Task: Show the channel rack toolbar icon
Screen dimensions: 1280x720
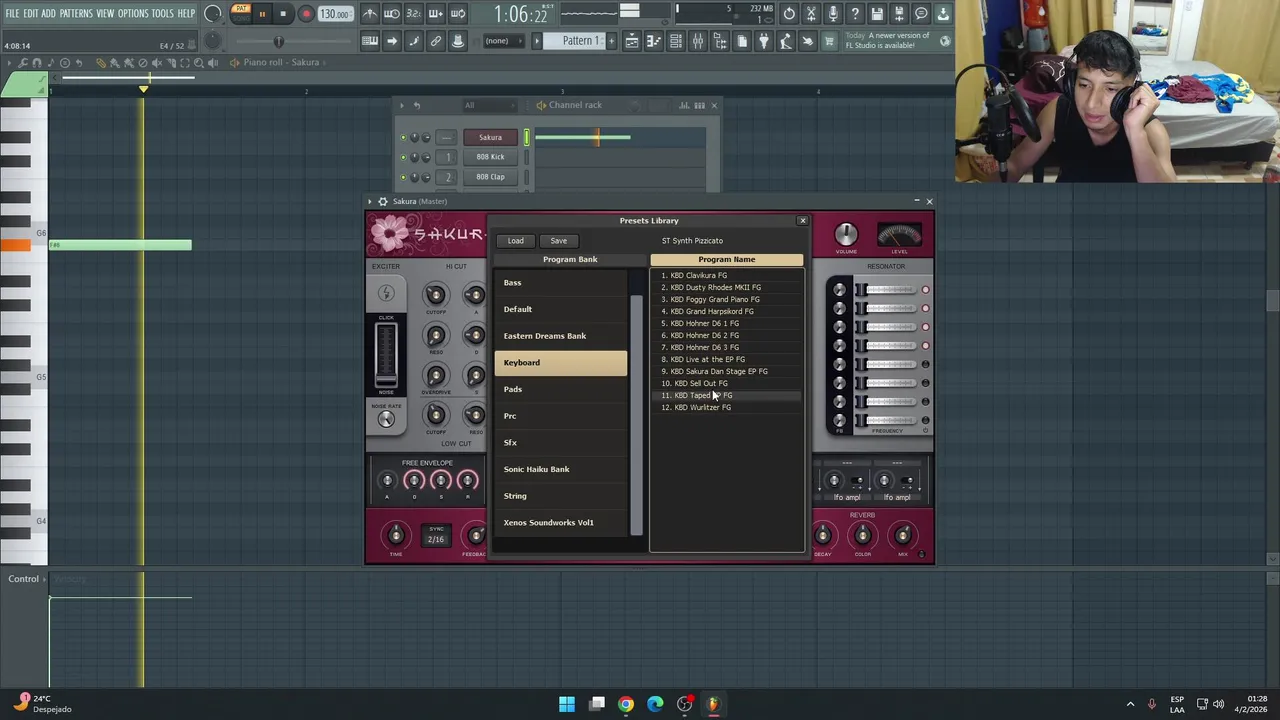Action: point(676,41)
